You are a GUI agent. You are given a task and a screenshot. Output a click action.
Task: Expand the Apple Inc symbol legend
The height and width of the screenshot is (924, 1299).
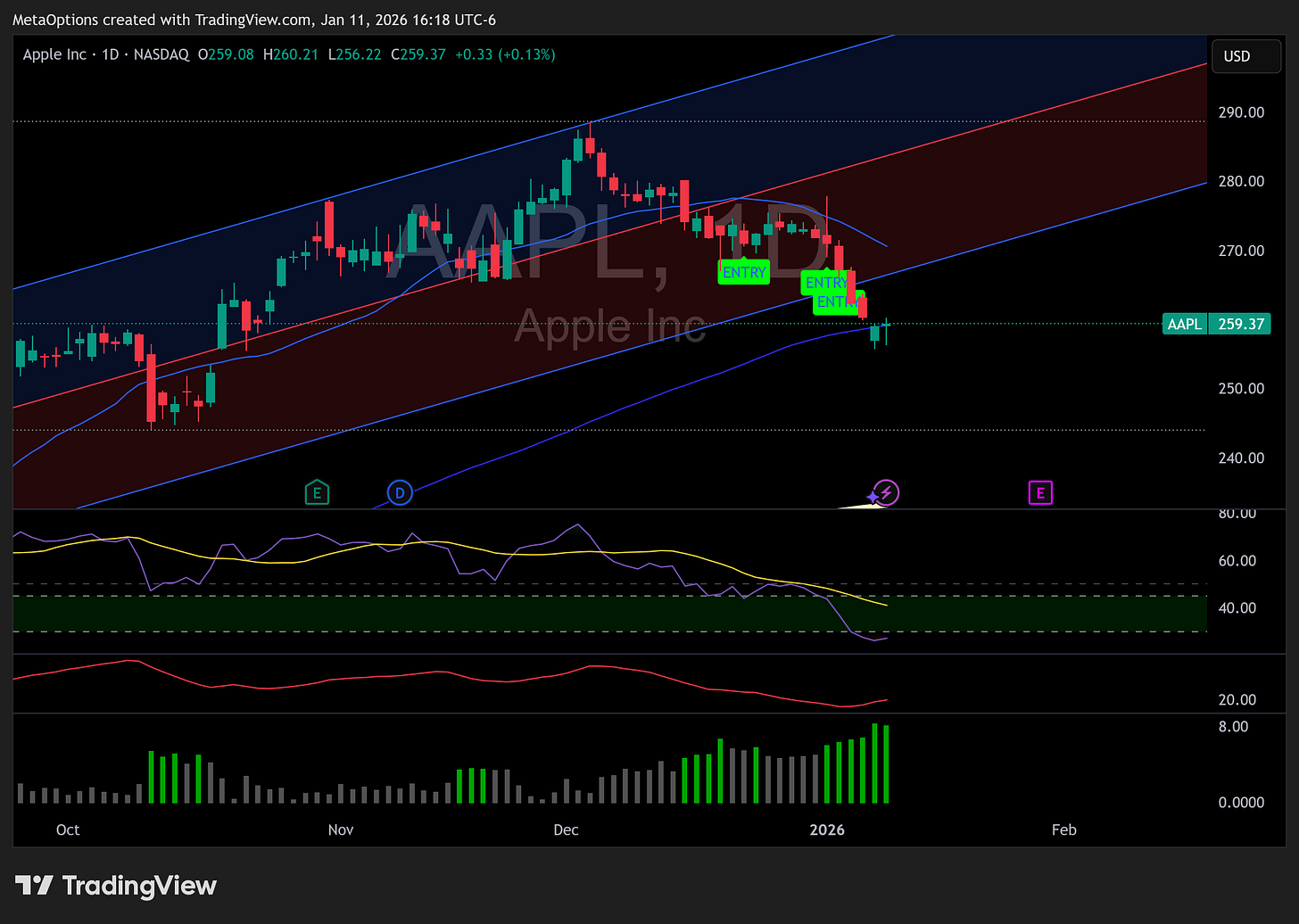point(55,54)
